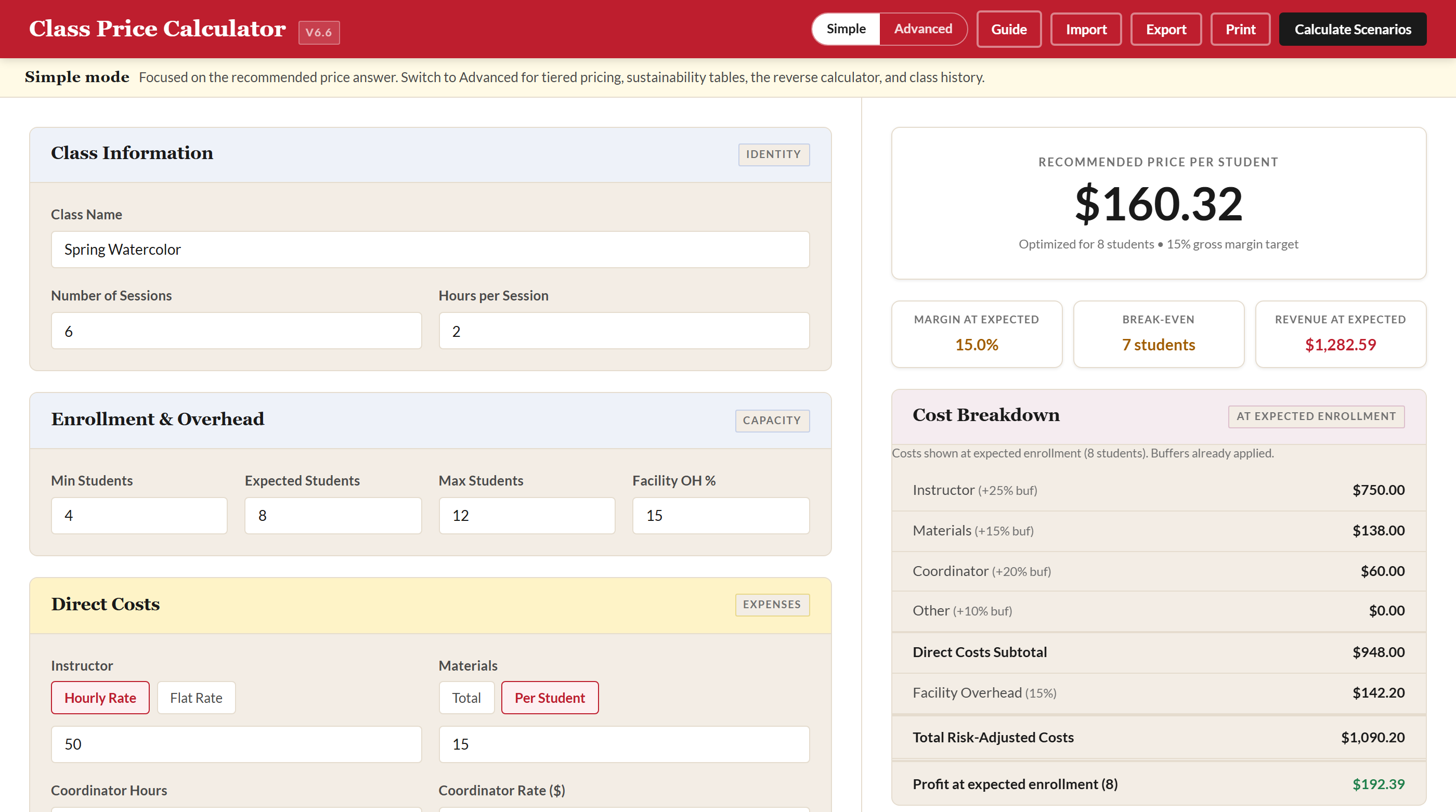
Task: Click the Other cost $0.00
Action: [x=1386, y=611]
